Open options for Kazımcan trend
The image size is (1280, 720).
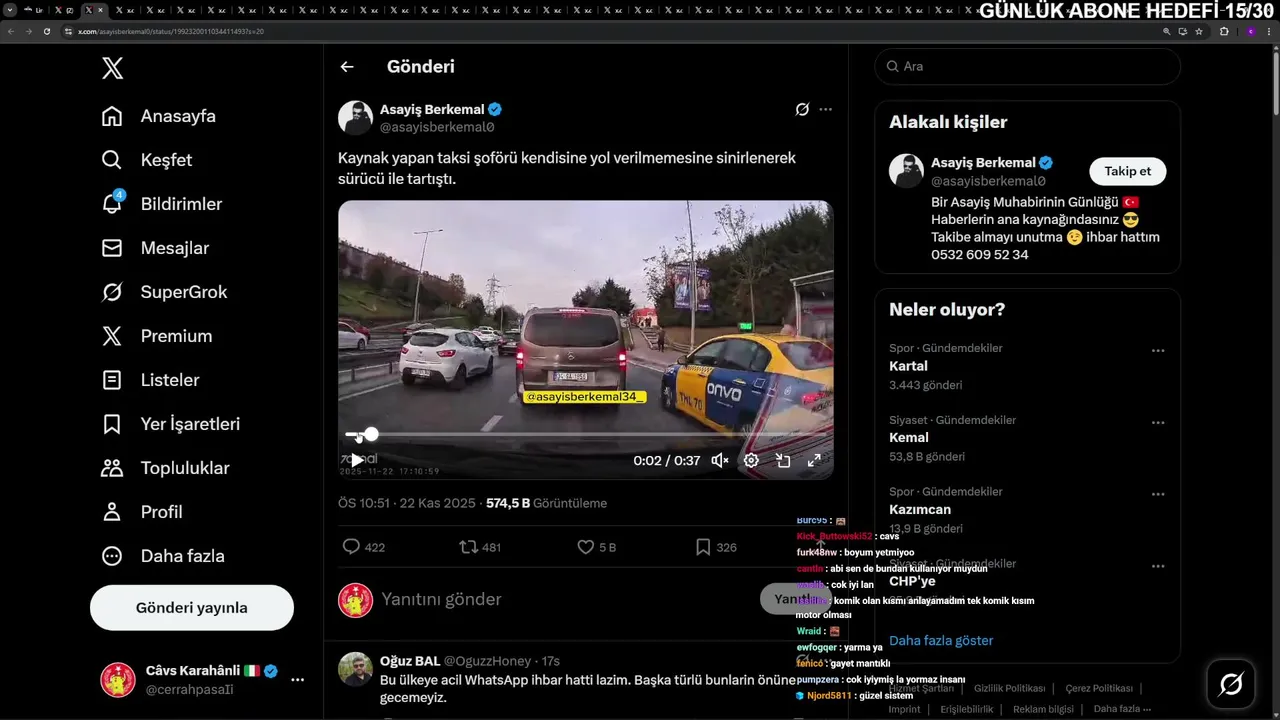[x=1158, y=495]
